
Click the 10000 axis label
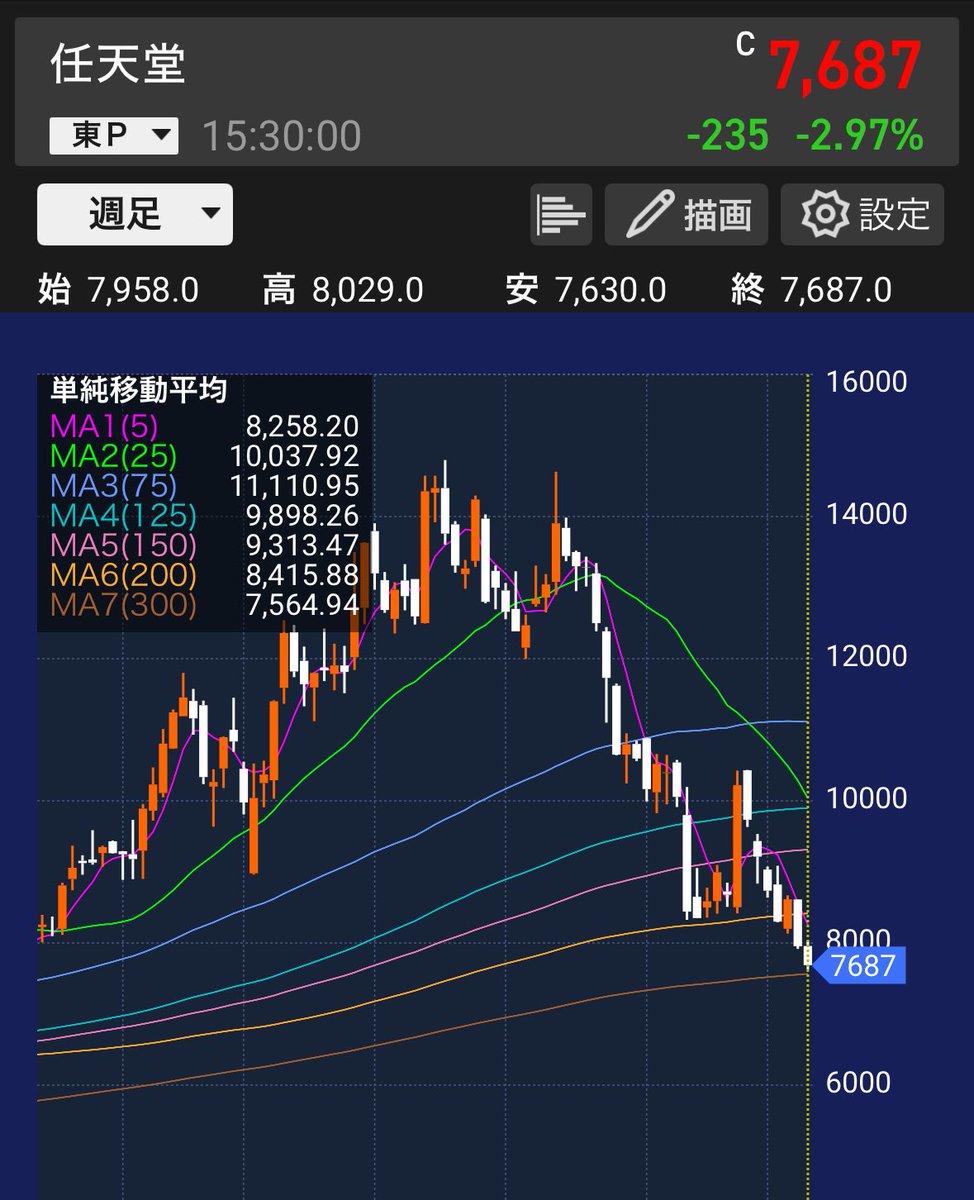pyautogui.click(x=866, y=798)
